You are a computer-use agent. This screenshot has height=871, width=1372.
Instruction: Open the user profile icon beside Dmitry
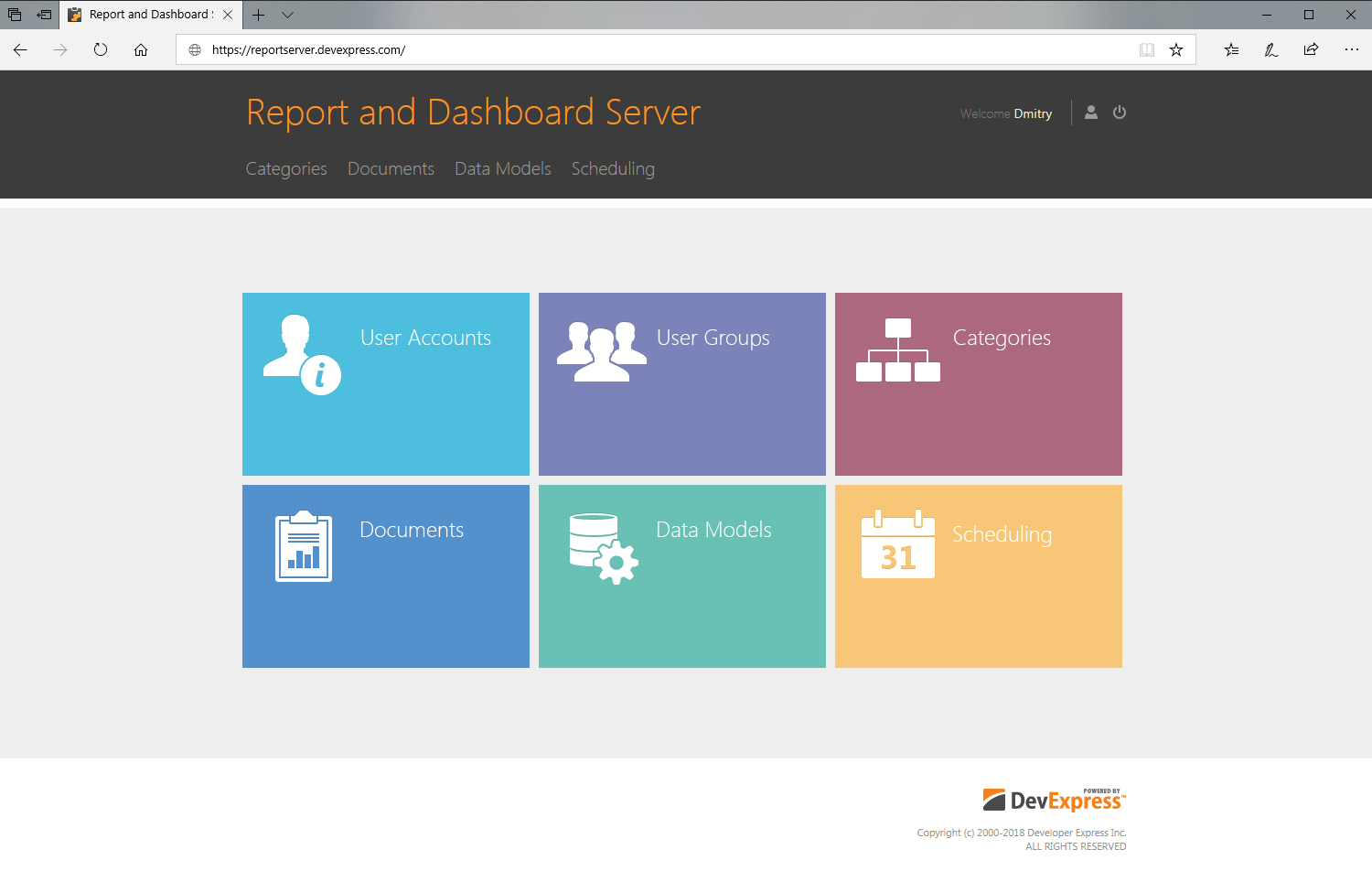(x=1091, y=113)
